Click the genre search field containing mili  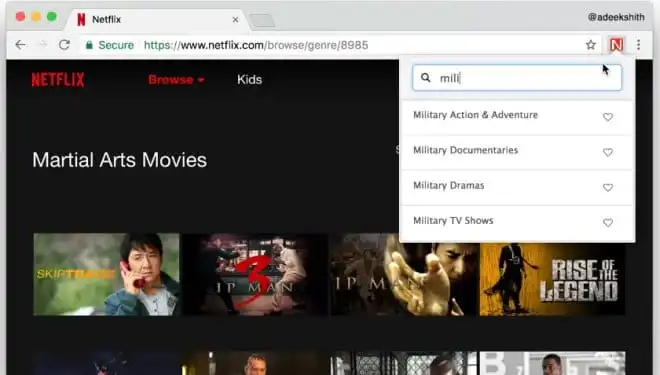pyautogui.click(x=517, y=78)
